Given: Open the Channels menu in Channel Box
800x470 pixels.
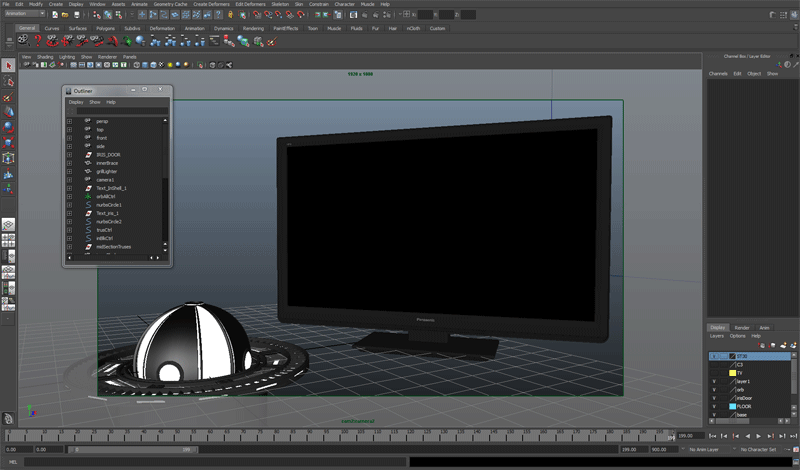Looking at the screenshot, I should pos(718,73).
